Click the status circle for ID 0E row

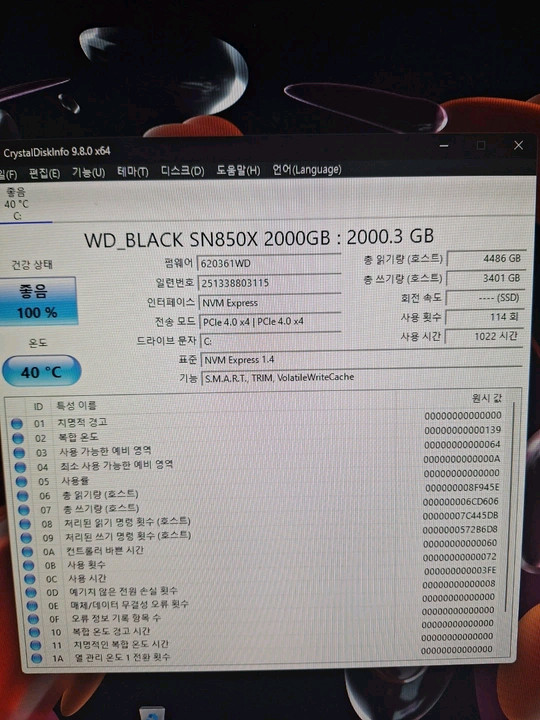coord(32,606)
